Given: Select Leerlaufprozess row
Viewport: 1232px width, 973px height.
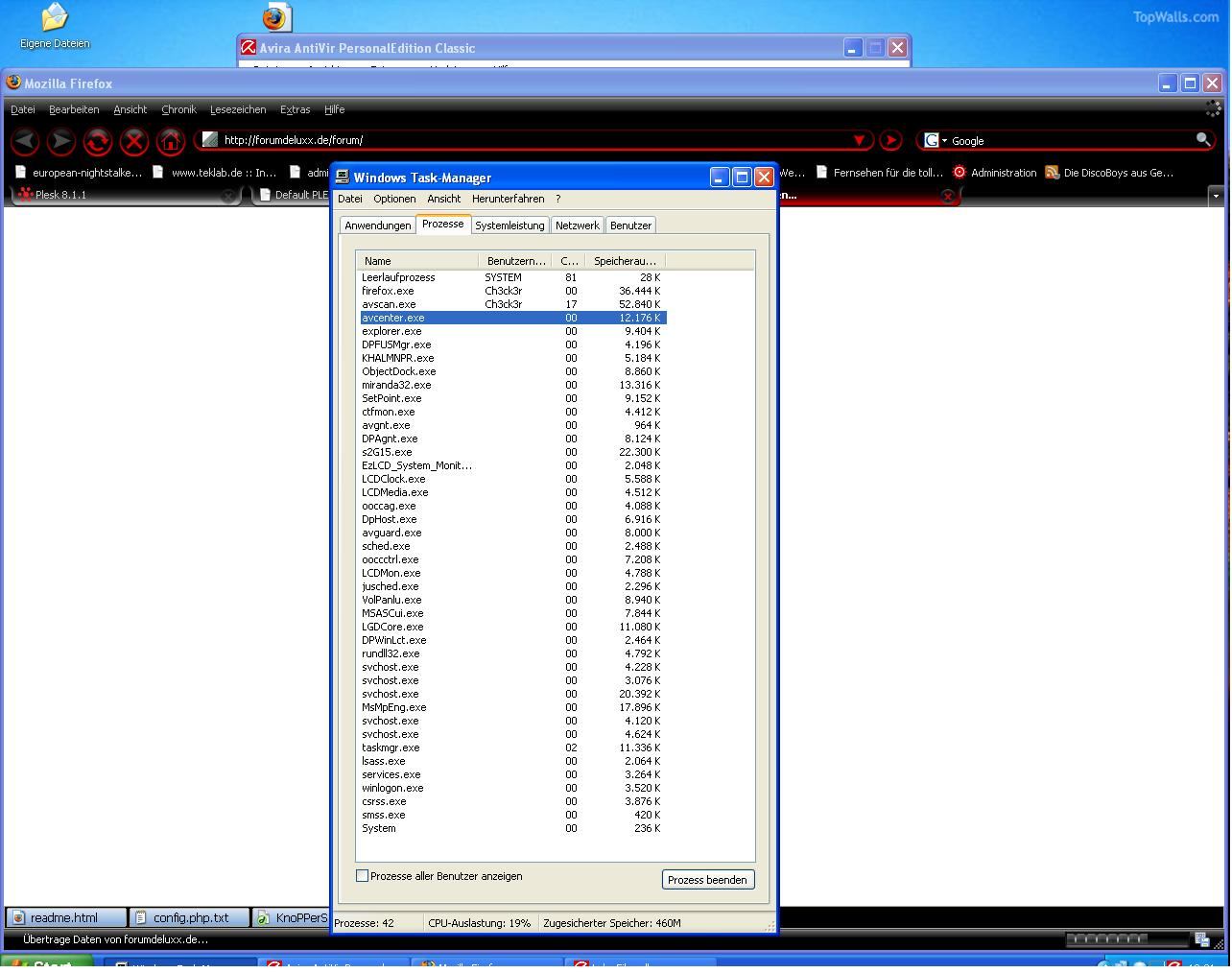Looking at the screenshot, I should pos(512,277).
